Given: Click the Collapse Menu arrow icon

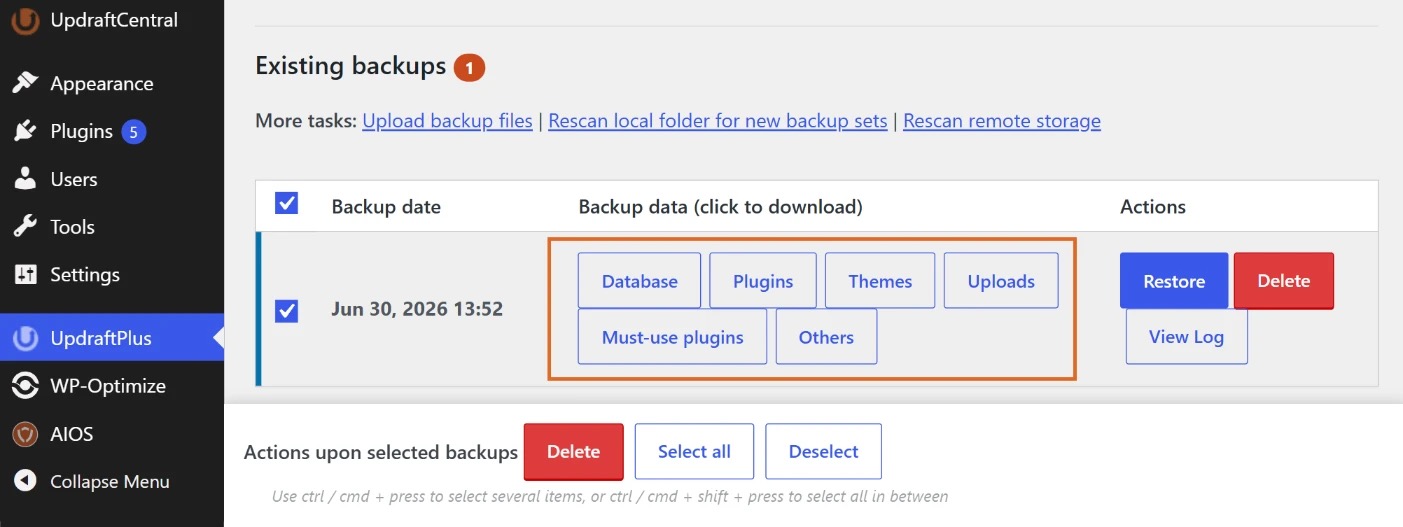Looking at the screenshot, I should tap(25, 481).
